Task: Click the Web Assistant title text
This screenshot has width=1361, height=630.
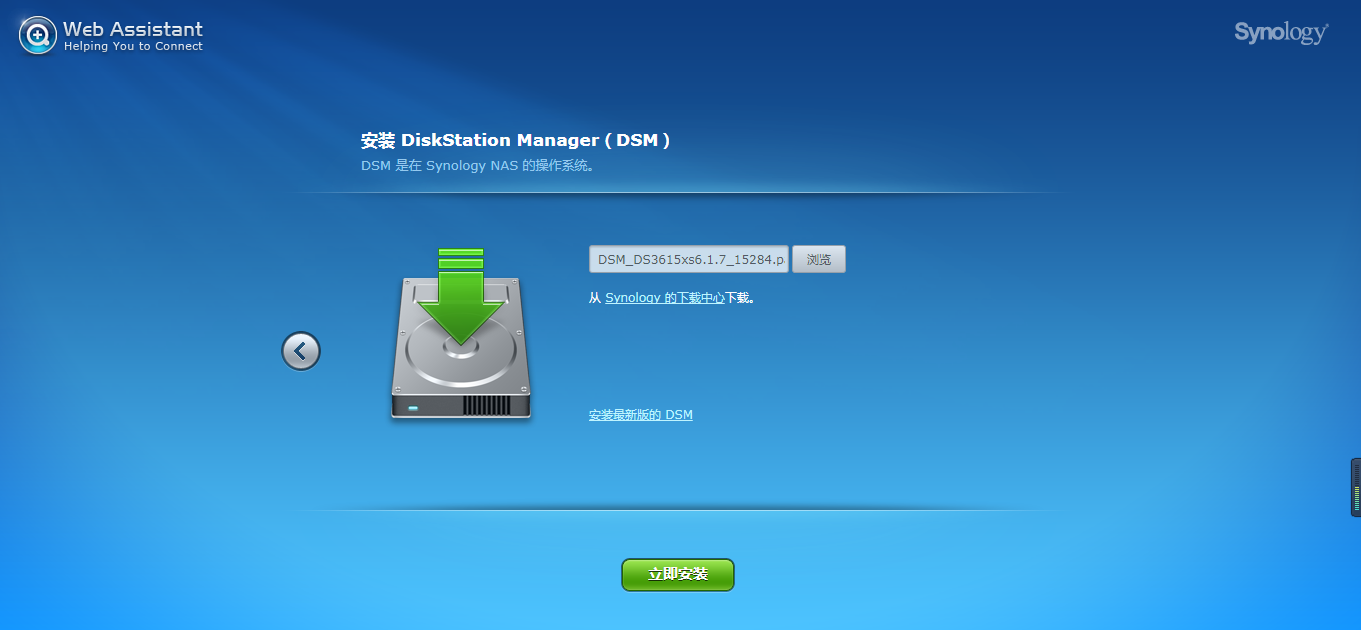Action: [133, 29]
